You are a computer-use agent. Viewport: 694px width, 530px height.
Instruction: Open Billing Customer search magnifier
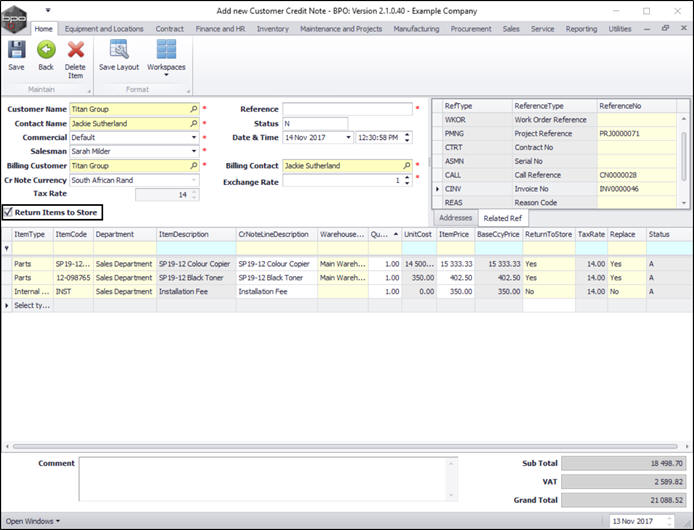(194, 166)
